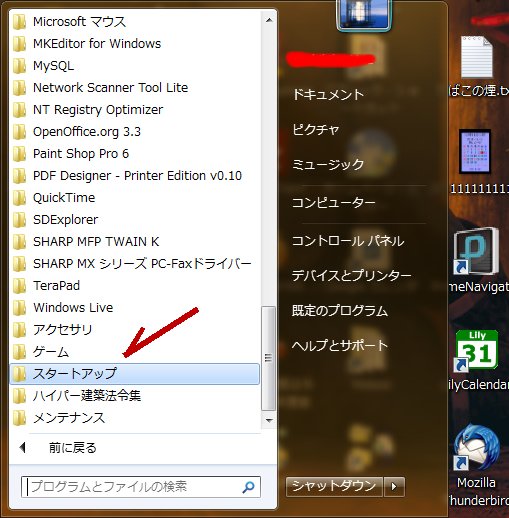
Task: Open the Microsoft マウス folder icon
Action: click(x=19, y=22)
